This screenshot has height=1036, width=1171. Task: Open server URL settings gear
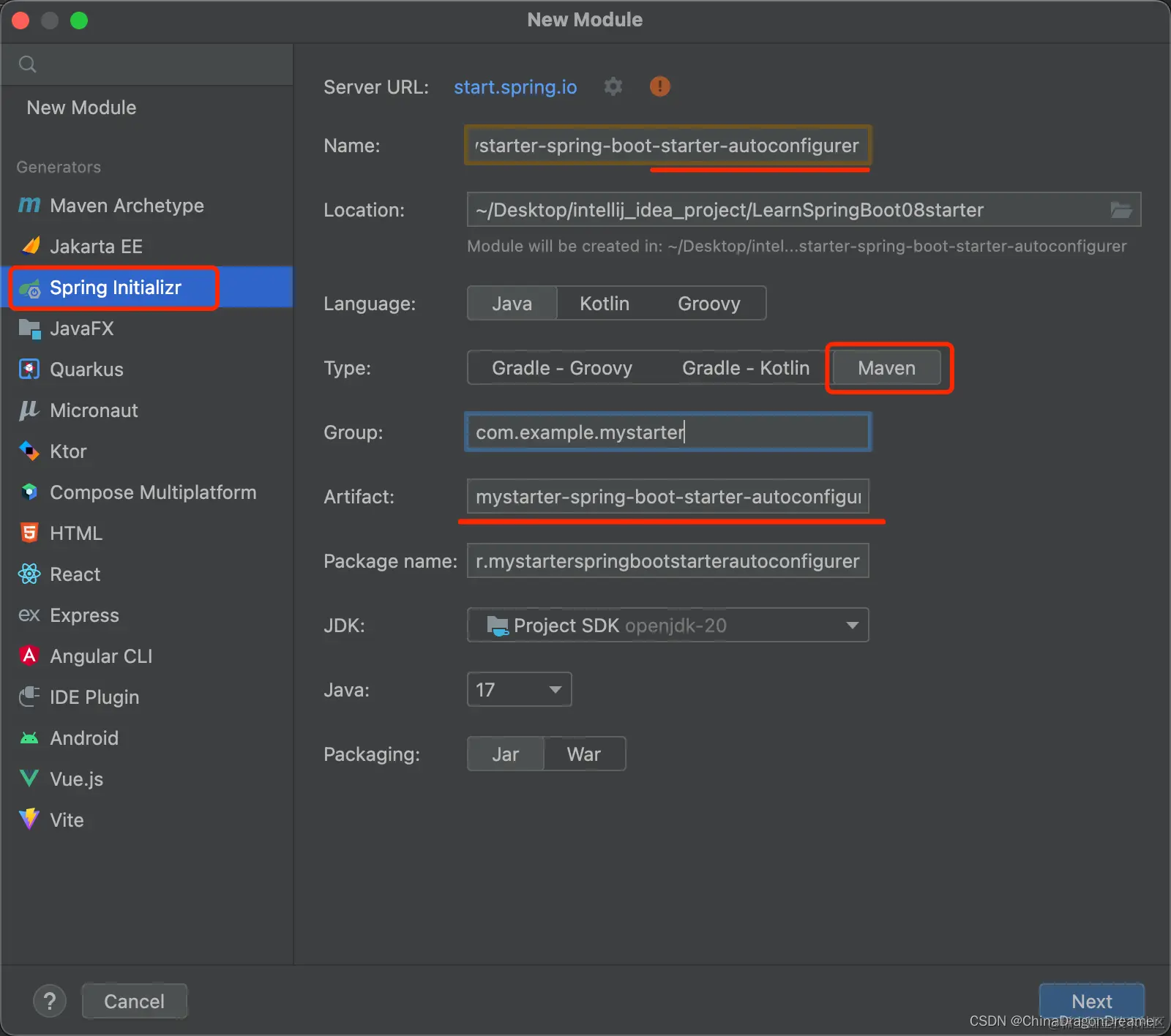click(613, 86)
